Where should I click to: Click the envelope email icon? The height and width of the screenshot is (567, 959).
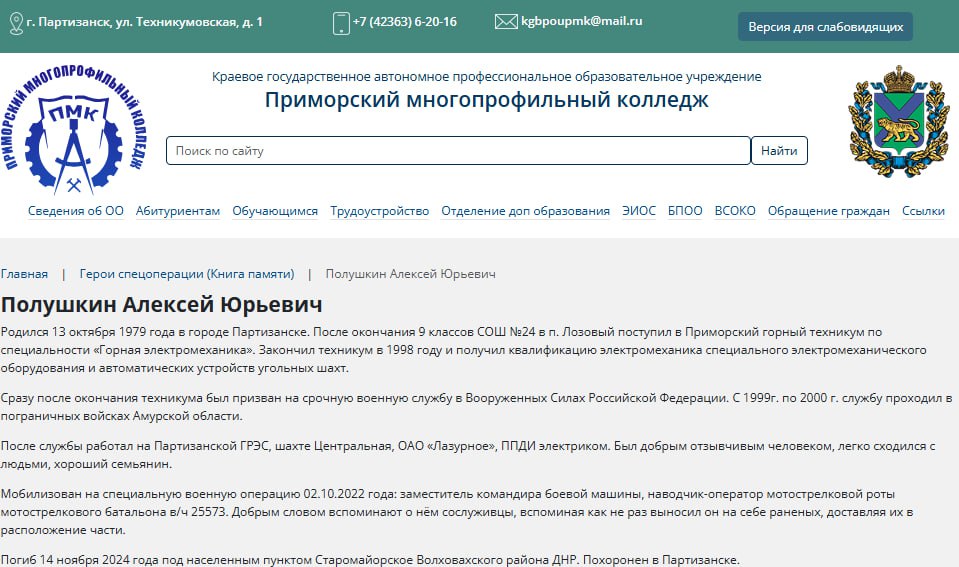tap(505, 21)
